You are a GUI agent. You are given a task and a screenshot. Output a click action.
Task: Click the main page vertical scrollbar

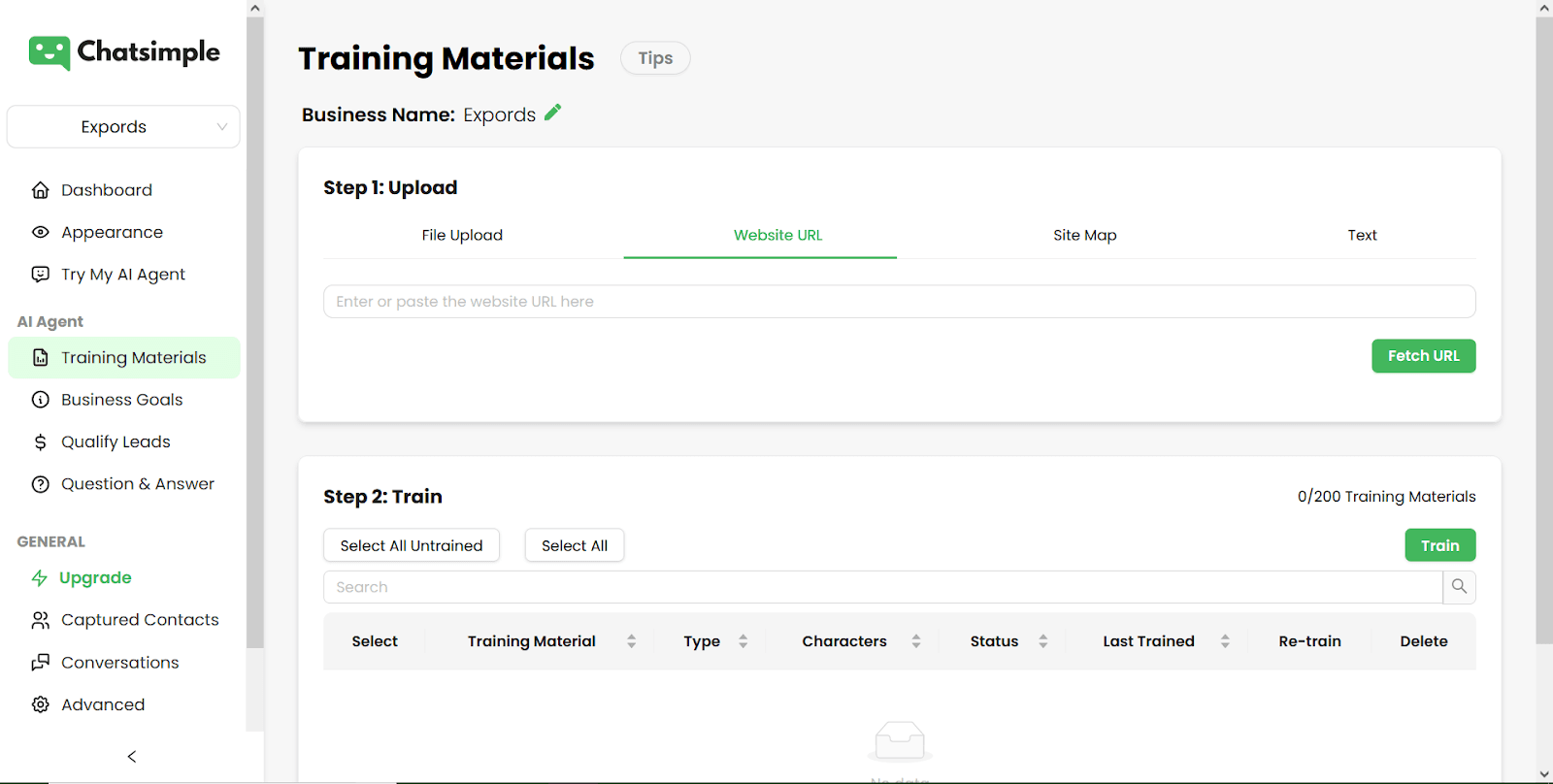coord(1543,330)
